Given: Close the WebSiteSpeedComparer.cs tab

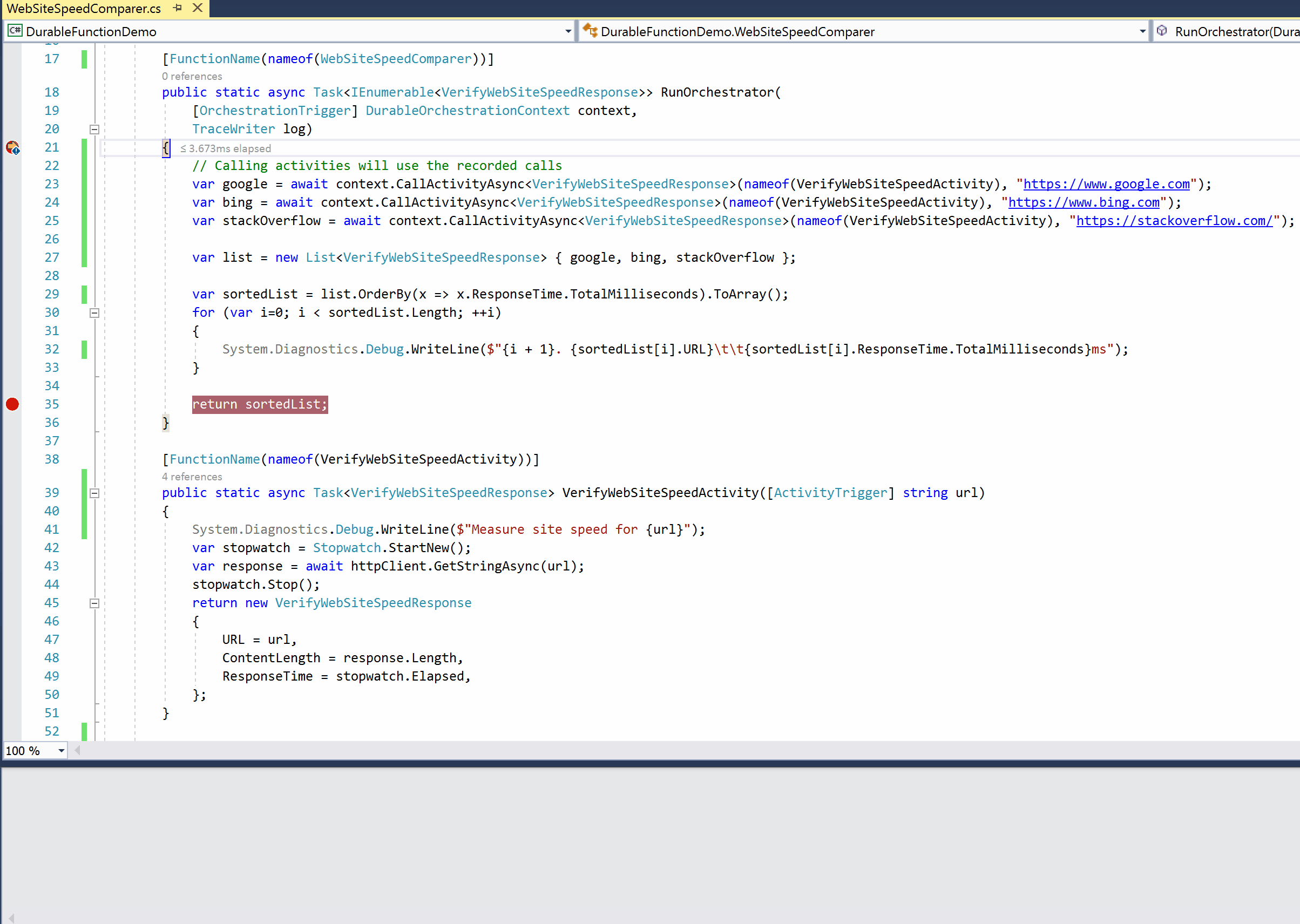Looking at the screenshot, I should pyautogui.click(x=198, y=8).
